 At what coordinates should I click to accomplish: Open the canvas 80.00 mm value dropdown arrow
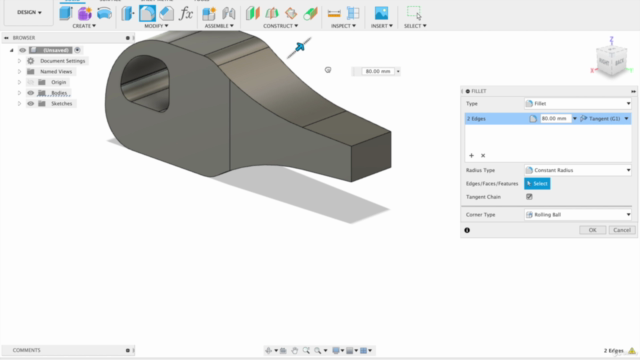pyautogui.click(x=398, y=71)
